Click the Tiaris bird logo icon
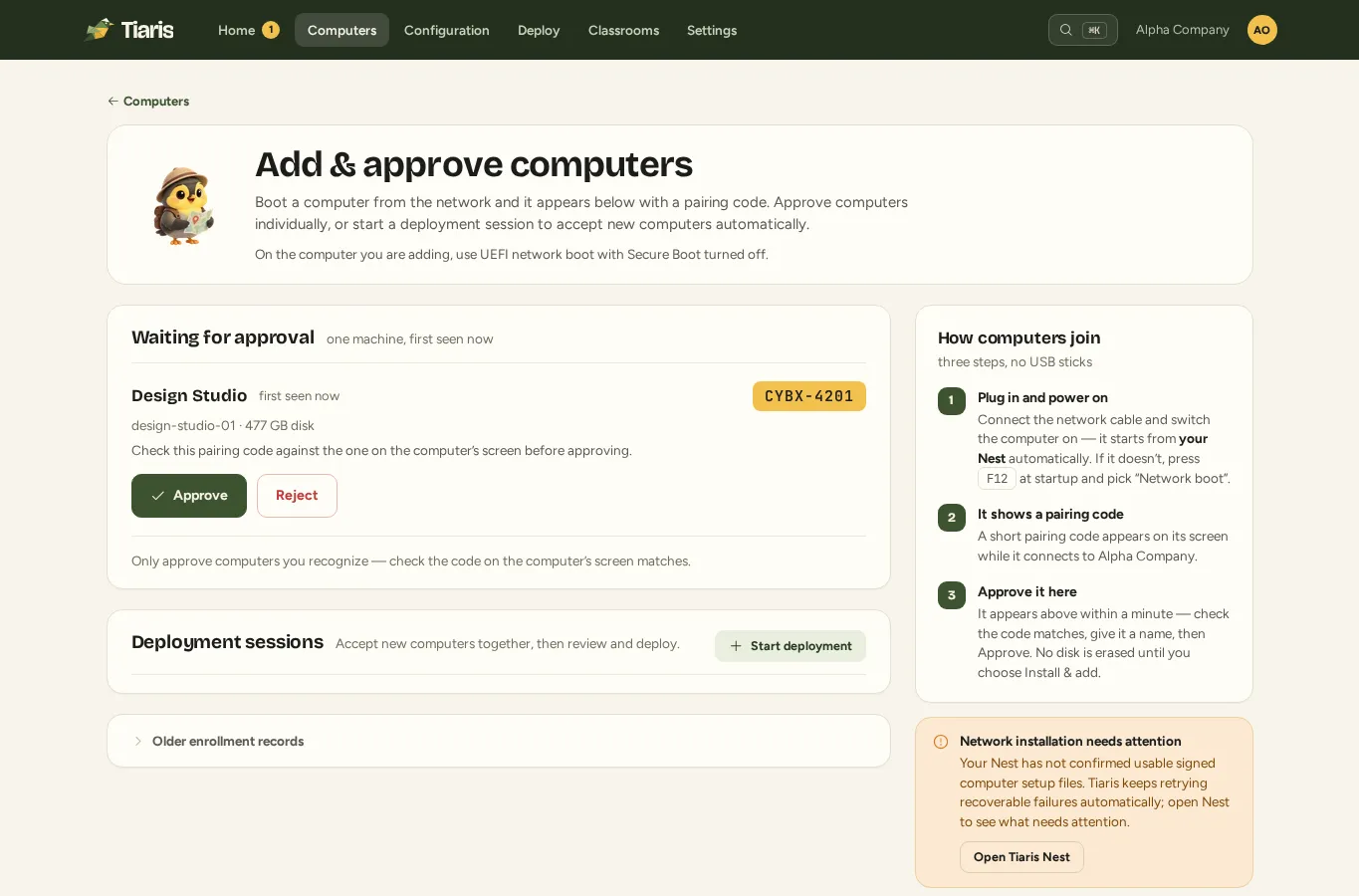Image resolution: width=1359 pixels, height=896 pixels. 100,30
